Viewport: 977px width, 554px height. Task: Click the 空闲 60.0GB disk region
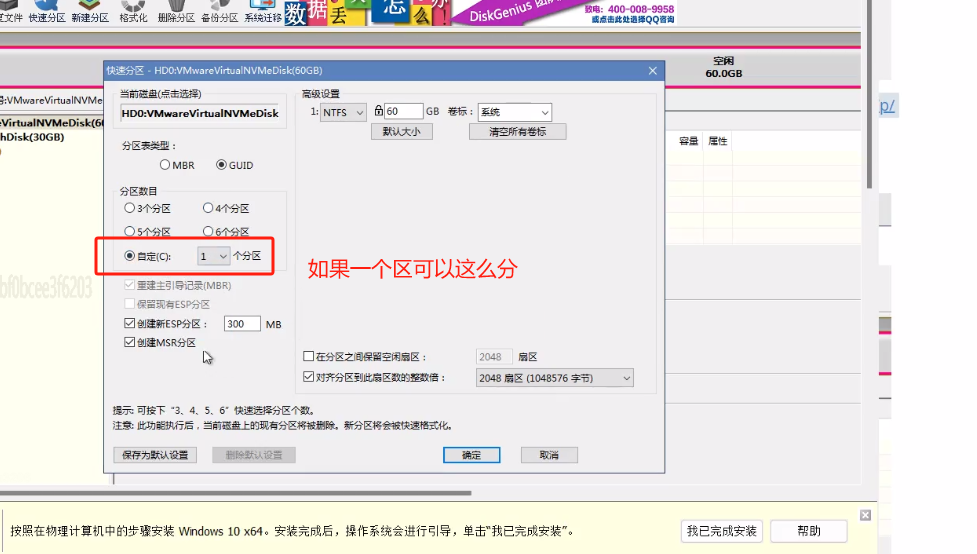723,67
